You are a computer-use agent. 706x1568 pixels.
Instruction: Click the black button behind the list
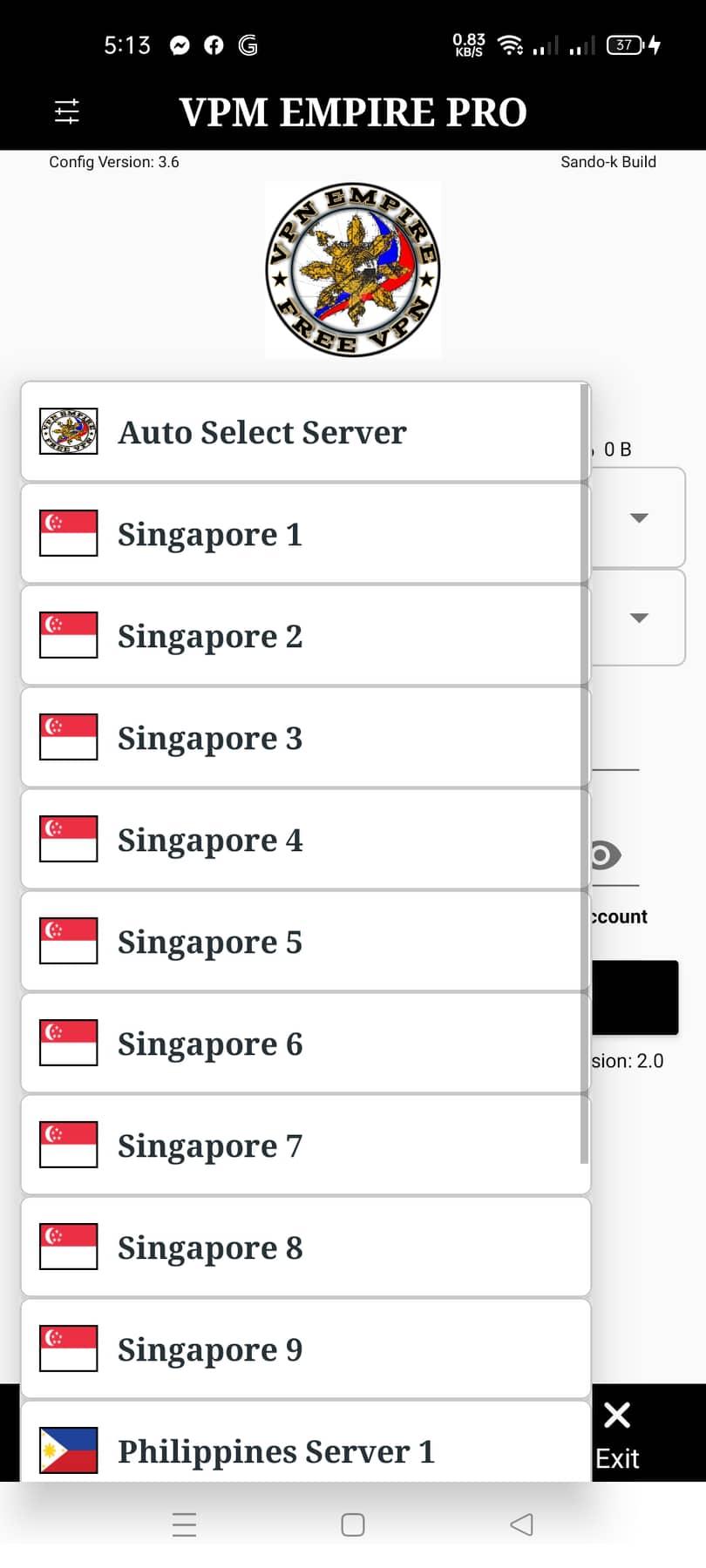pos(635,997)
